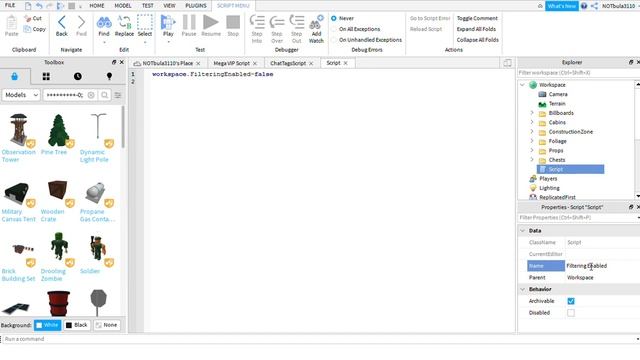Image resolution: width=640 pixels, height=360 pixels.
Task: Click the What's New button
Action: (x=562, y=6)
